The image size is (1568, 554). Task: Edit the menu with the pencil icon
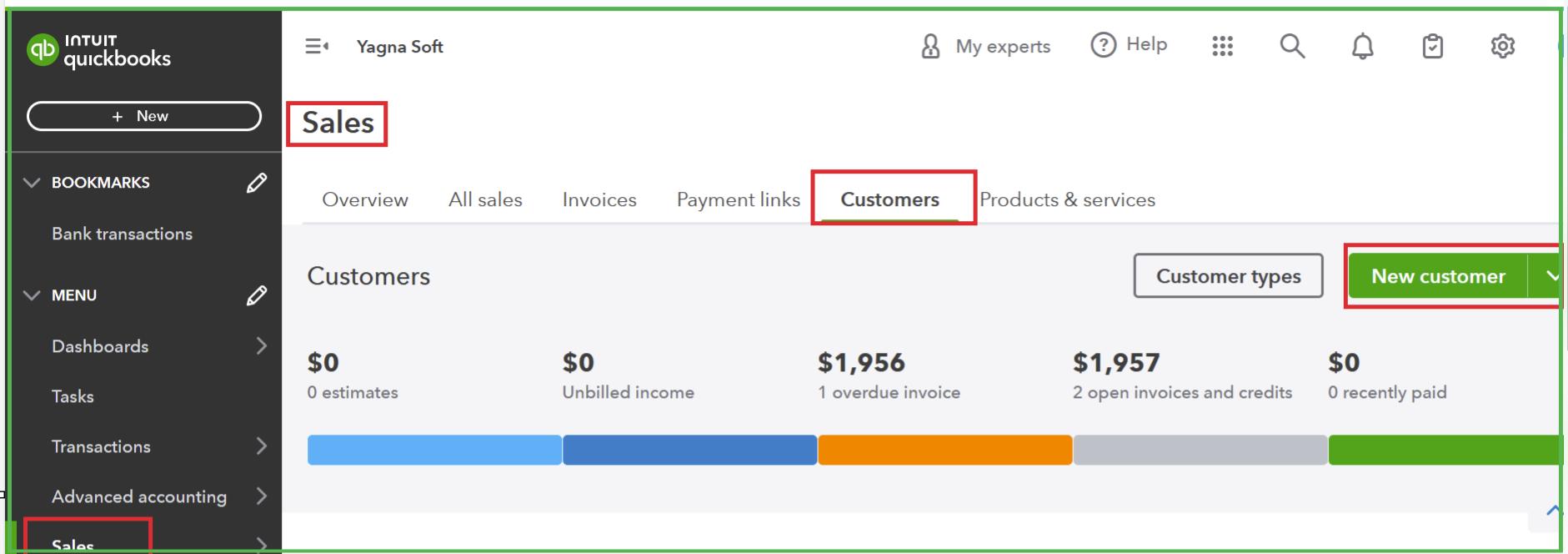tap(257, 295)
